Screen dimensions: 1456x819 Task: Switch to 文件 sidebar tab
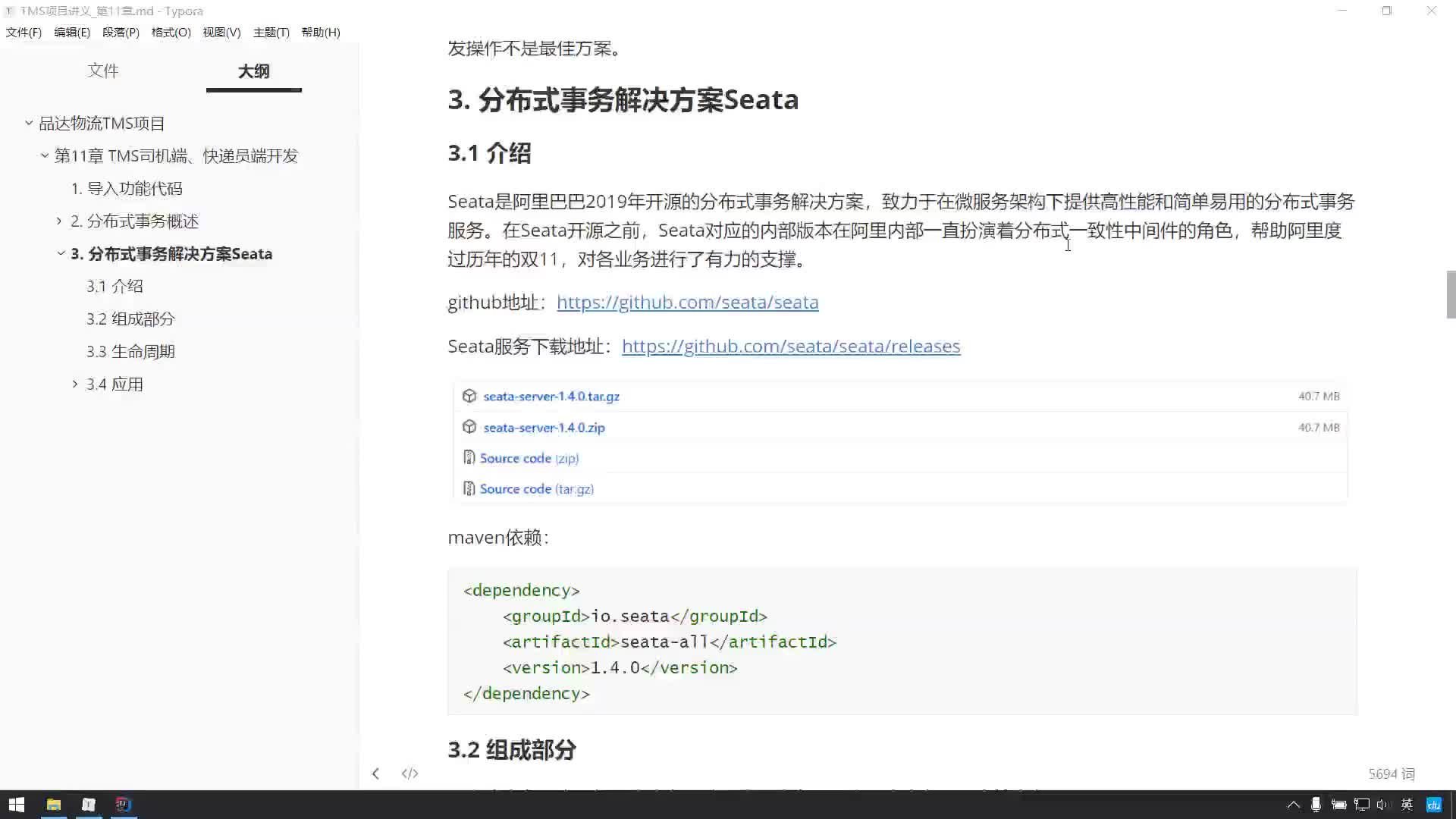(x=103, y=71)
